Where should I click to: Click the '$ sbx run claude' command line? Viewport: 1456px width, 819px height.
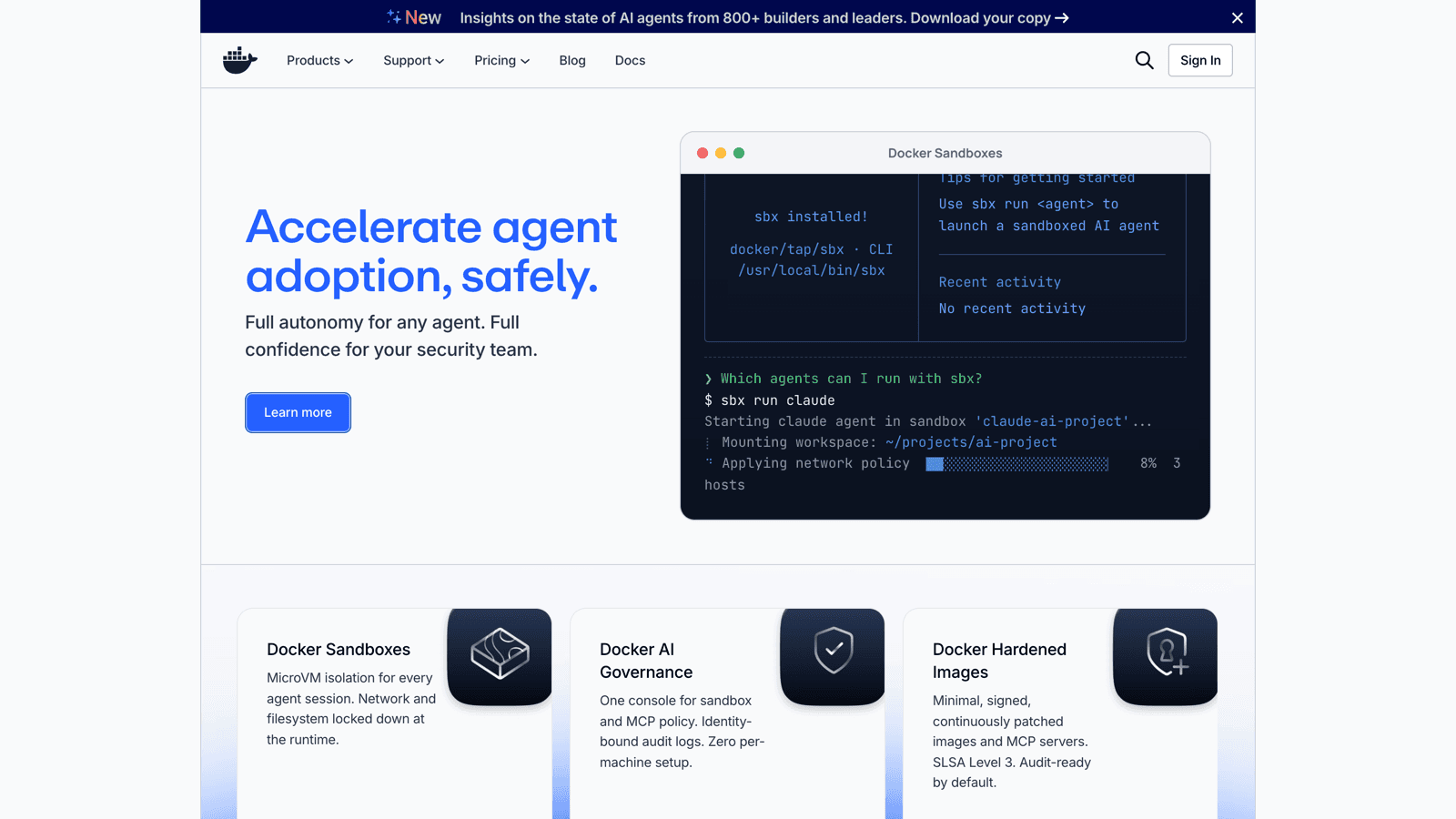coord(770,400)
